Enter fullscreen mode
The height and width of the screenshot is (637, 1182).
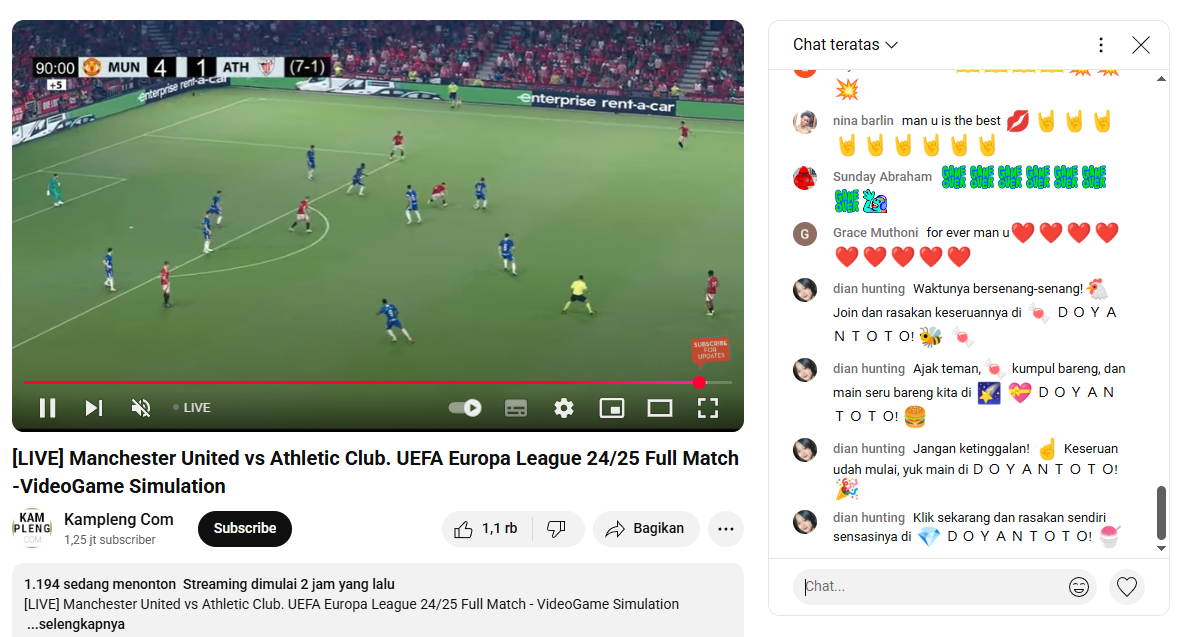(x=708, y=408)
